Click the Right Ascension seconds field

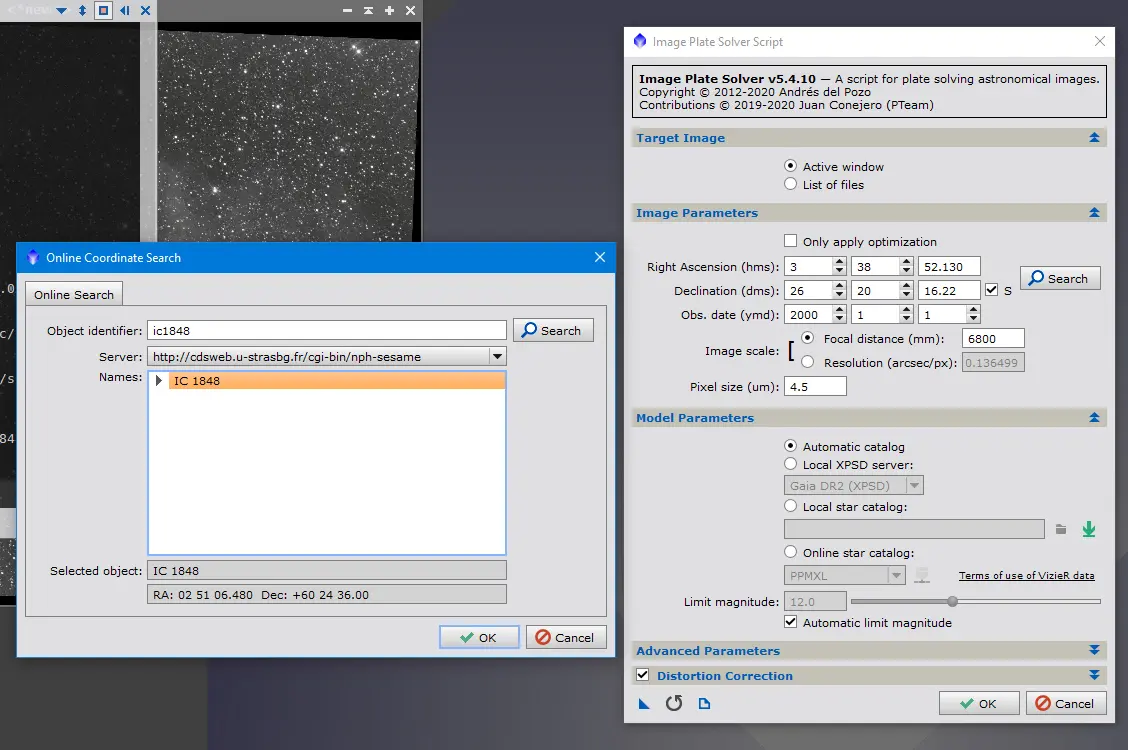click(949, 266)
